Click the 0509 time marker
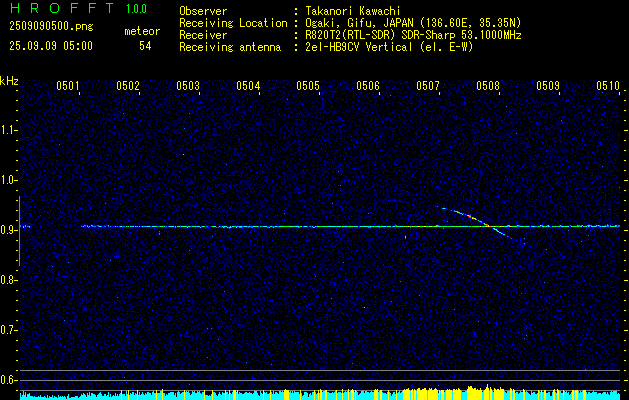 coord(548,85)
